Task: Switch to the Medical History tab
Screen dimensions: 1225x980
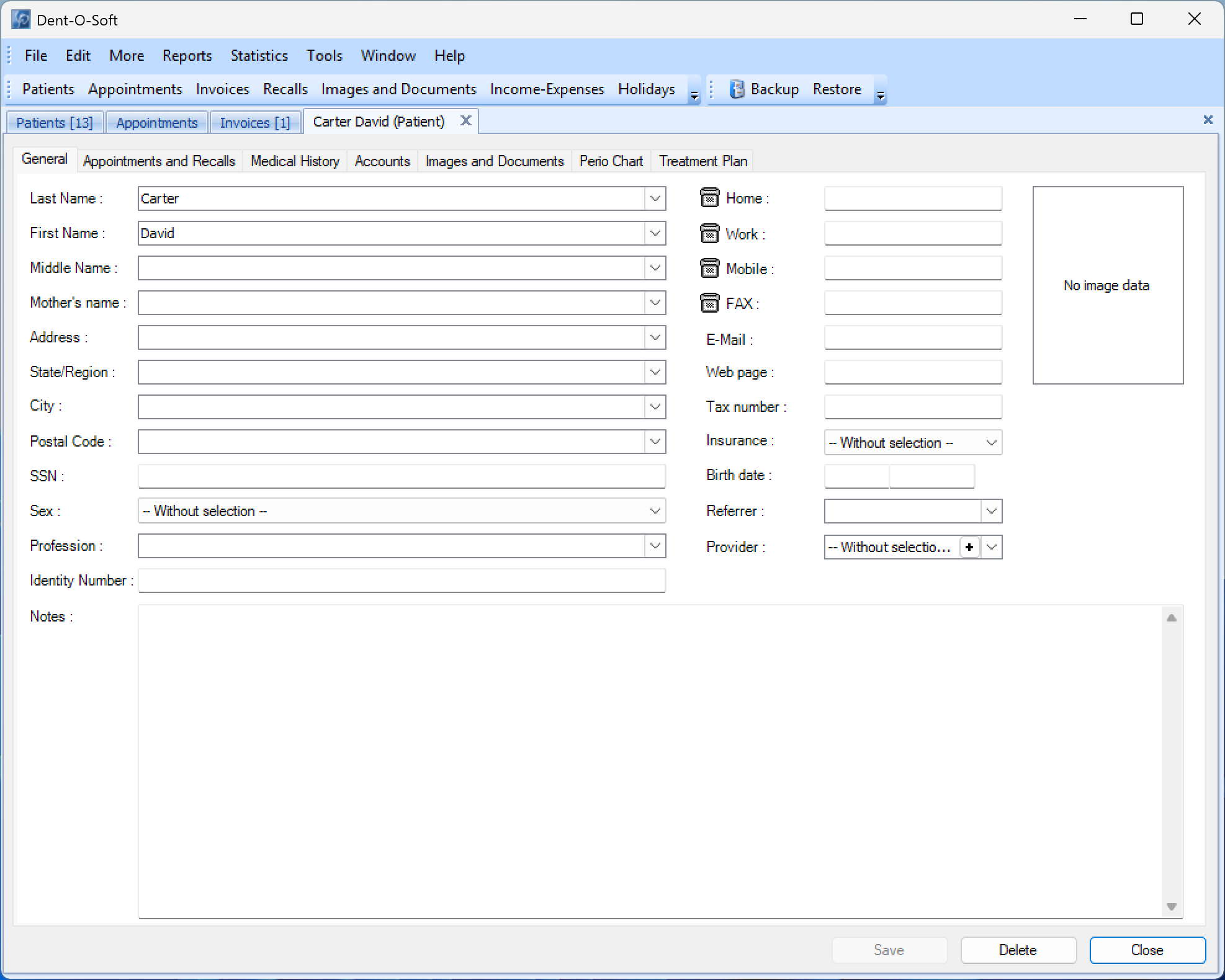Action: click(295, 161)
